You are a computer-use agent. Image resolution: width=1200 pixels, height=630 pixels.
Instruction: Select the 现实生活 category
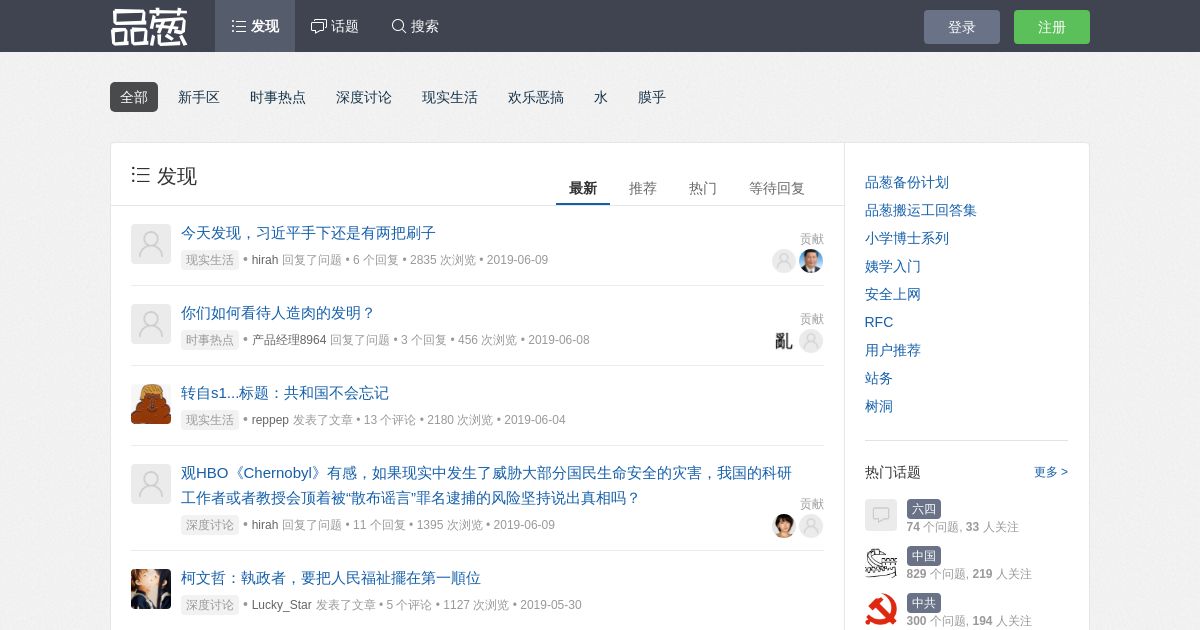pos(450,97)
